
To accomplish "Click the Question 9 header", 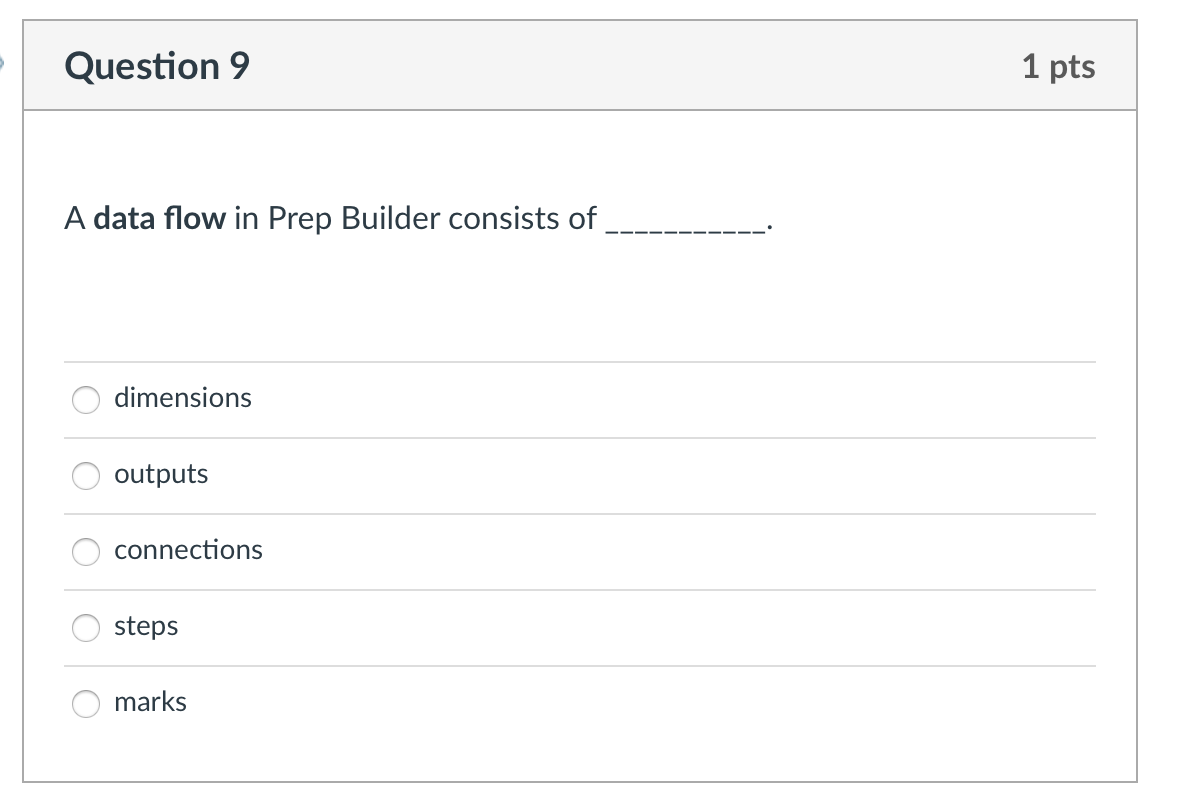I will (x=156, y=66).
